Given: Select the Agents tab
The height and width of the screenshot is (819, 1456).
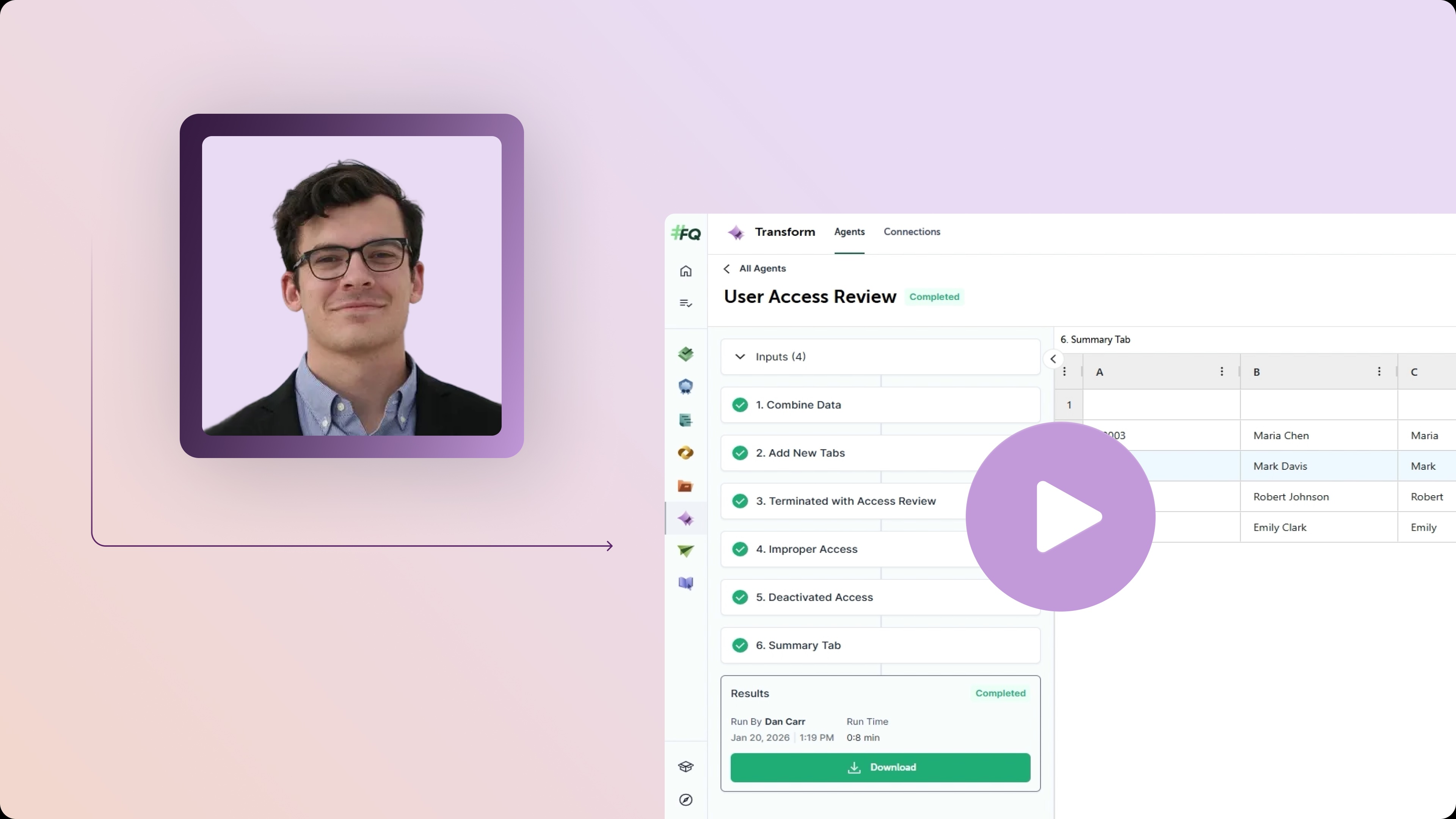Looking at the screenshot, I should (849, 232).
